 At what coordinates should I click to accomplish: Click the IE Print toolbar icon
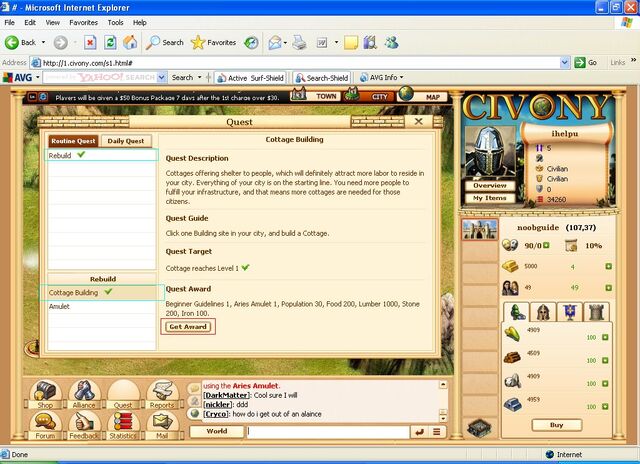pos(299,42)
